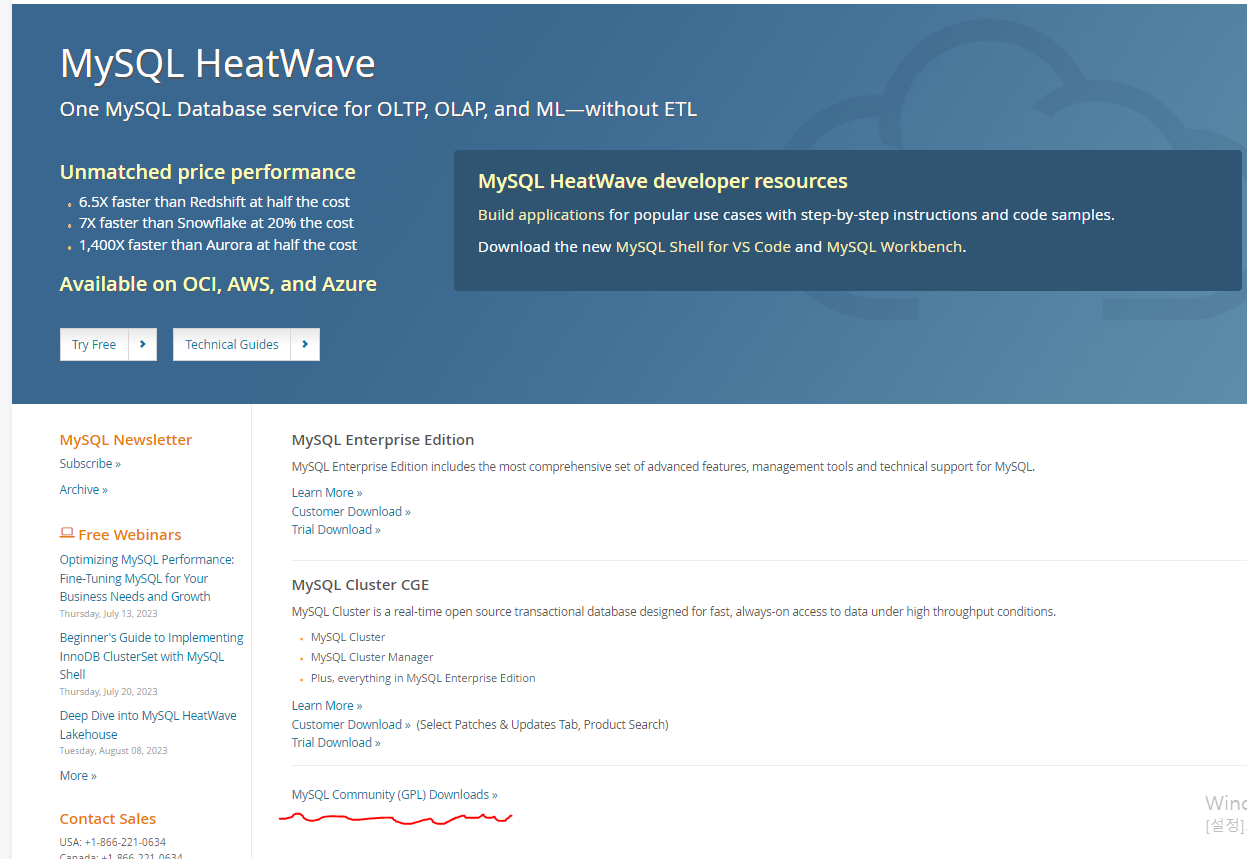1247x859 pixels.
Task: Click the MySQL Newsletter heading
Action: [126, 440]
